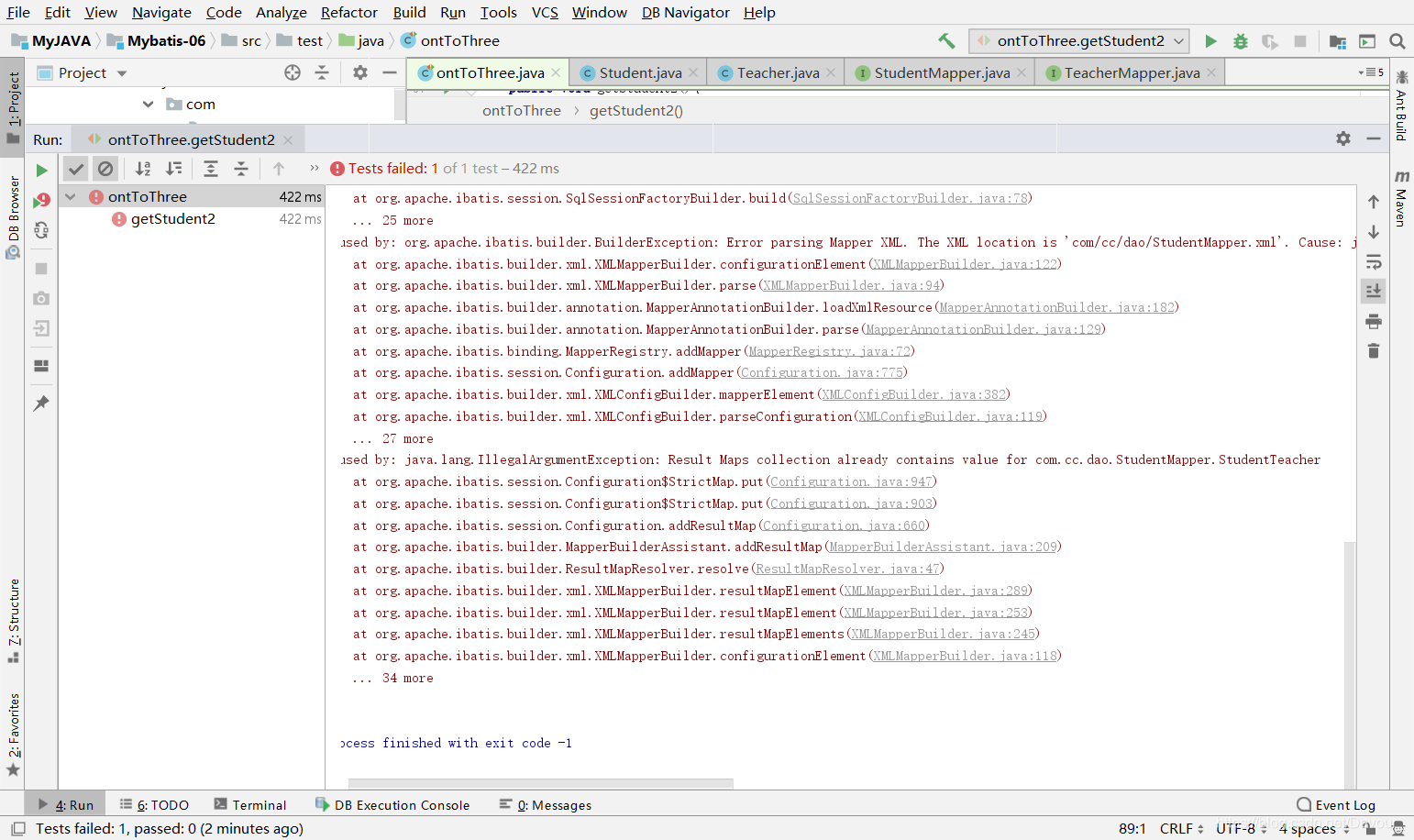Open the Event Log button
This screenshot has height=840, width=1414.
click(x=1336, y=805)
